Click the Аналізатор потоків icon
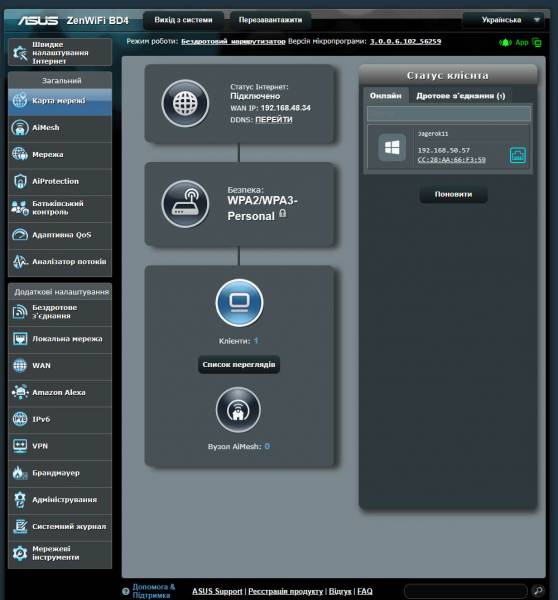This screenshot has height=600, width=558. coord(20,261)
